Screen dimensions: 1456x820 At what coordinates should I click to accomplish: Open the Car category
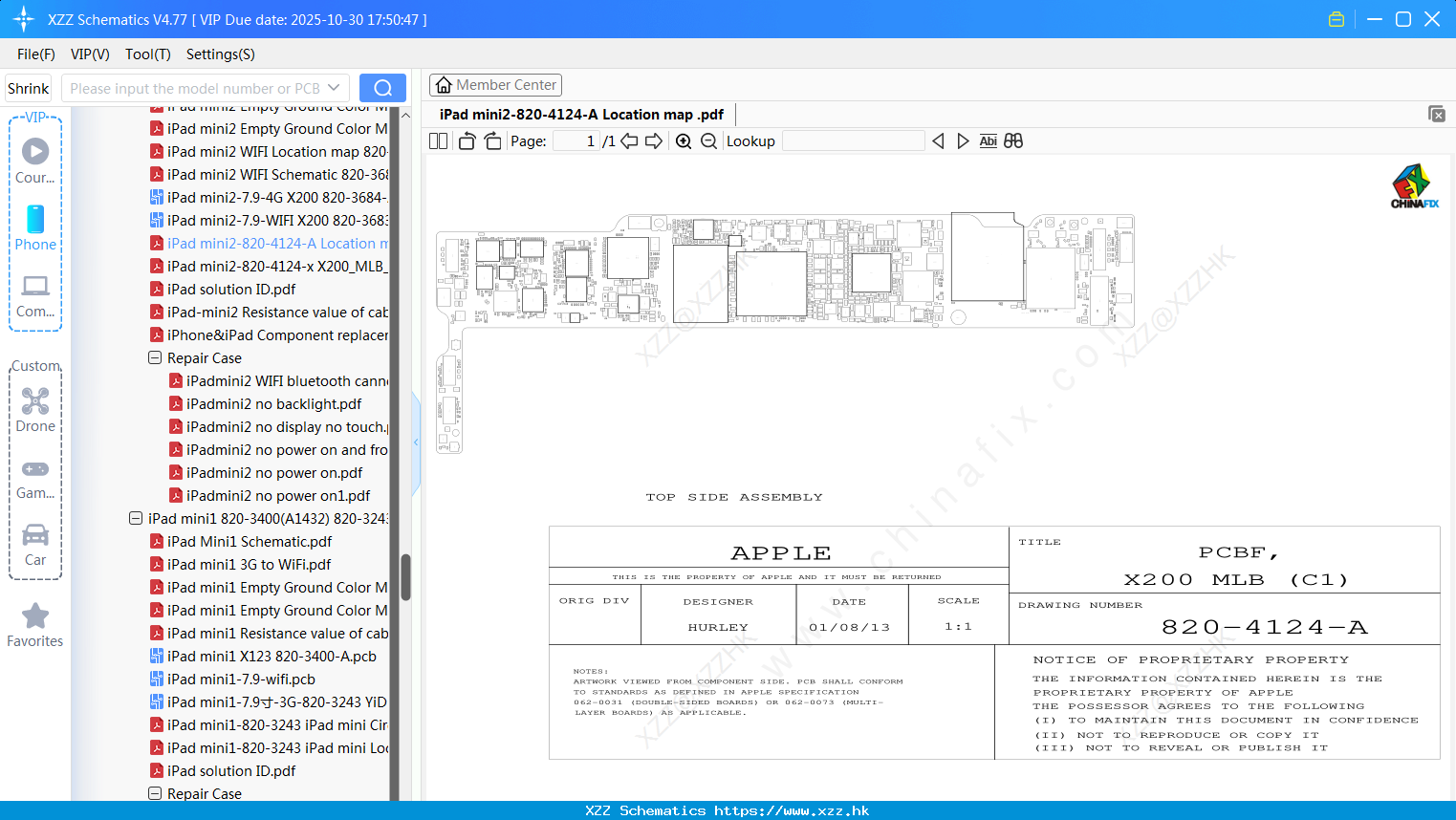(x=35, y=546)
